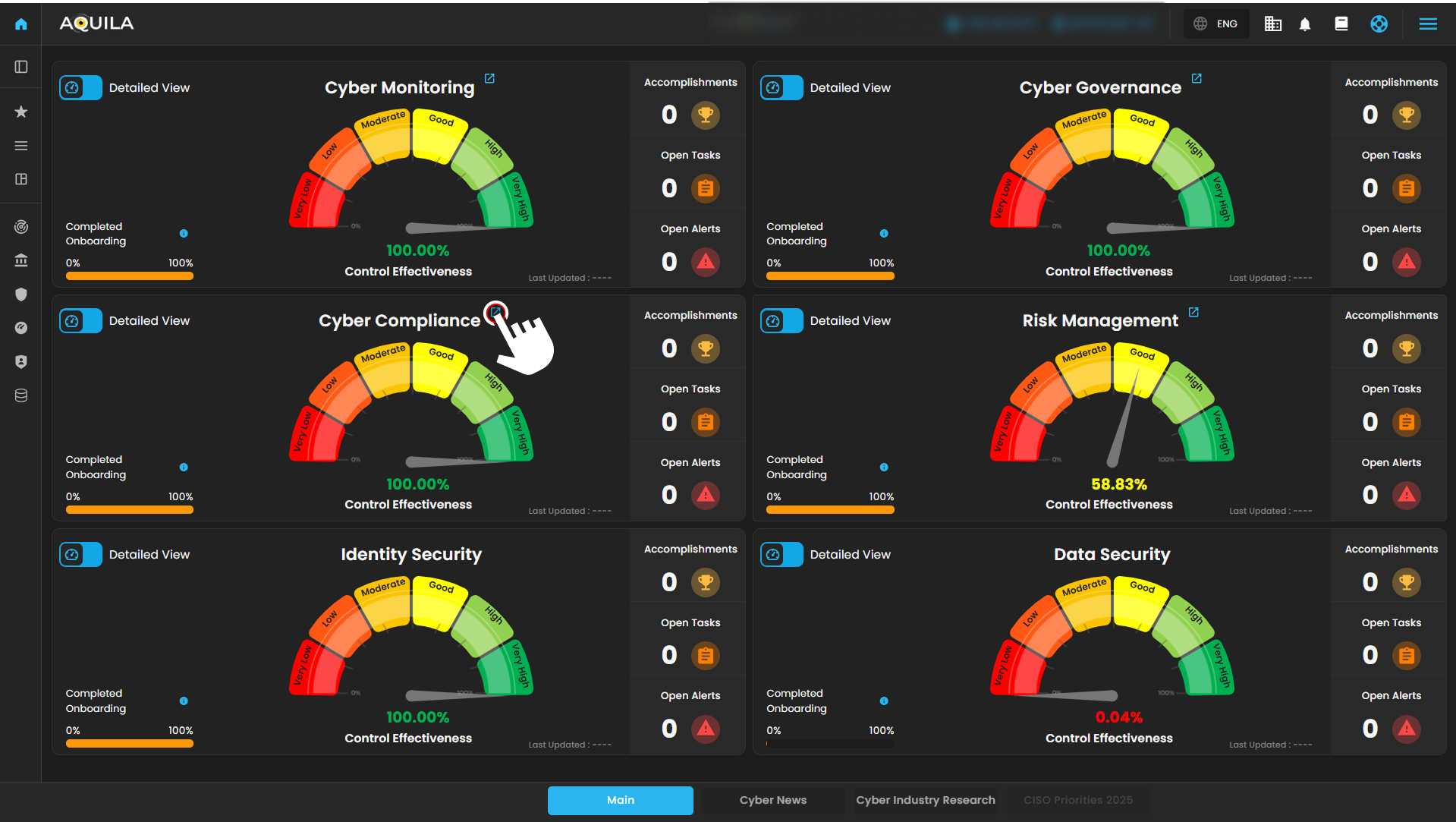The image size is (1456, 822).
Task: Switch to the Cyber News tab
Action: pos(772,800)
